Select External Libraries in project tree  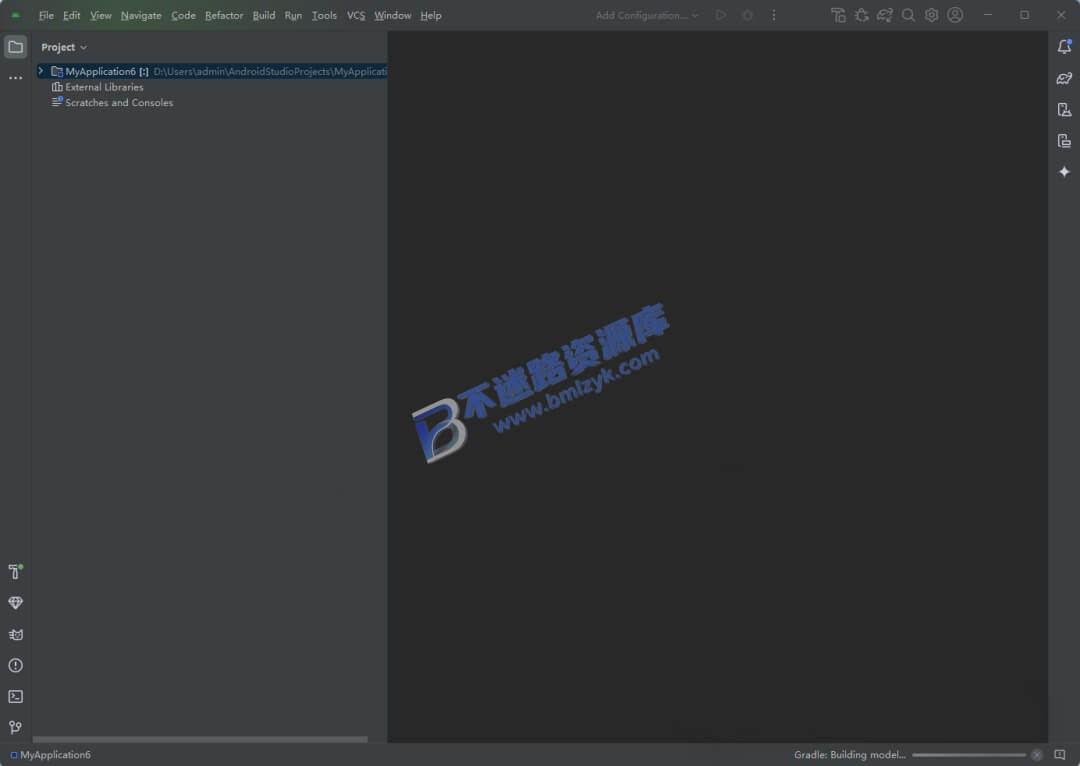click(x=98, y=87)
